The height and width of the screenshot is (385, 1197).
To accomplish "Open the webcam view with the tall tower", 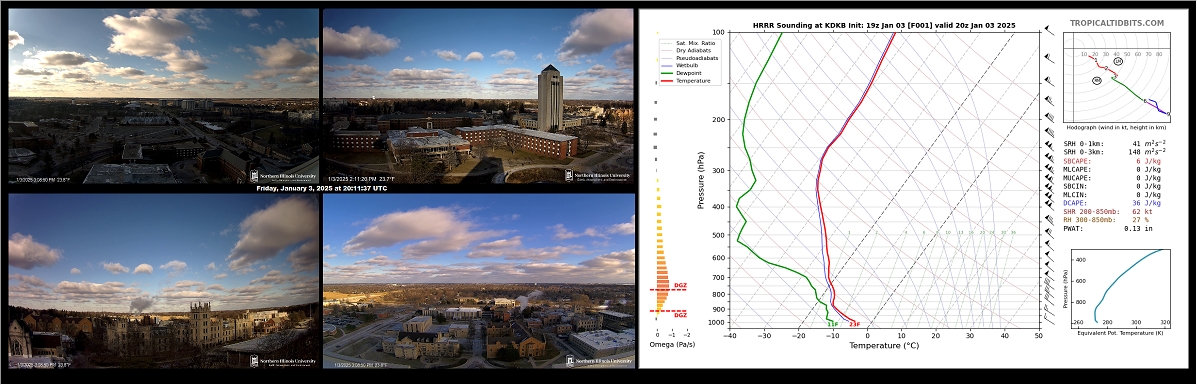I will (x=478, y=96).
